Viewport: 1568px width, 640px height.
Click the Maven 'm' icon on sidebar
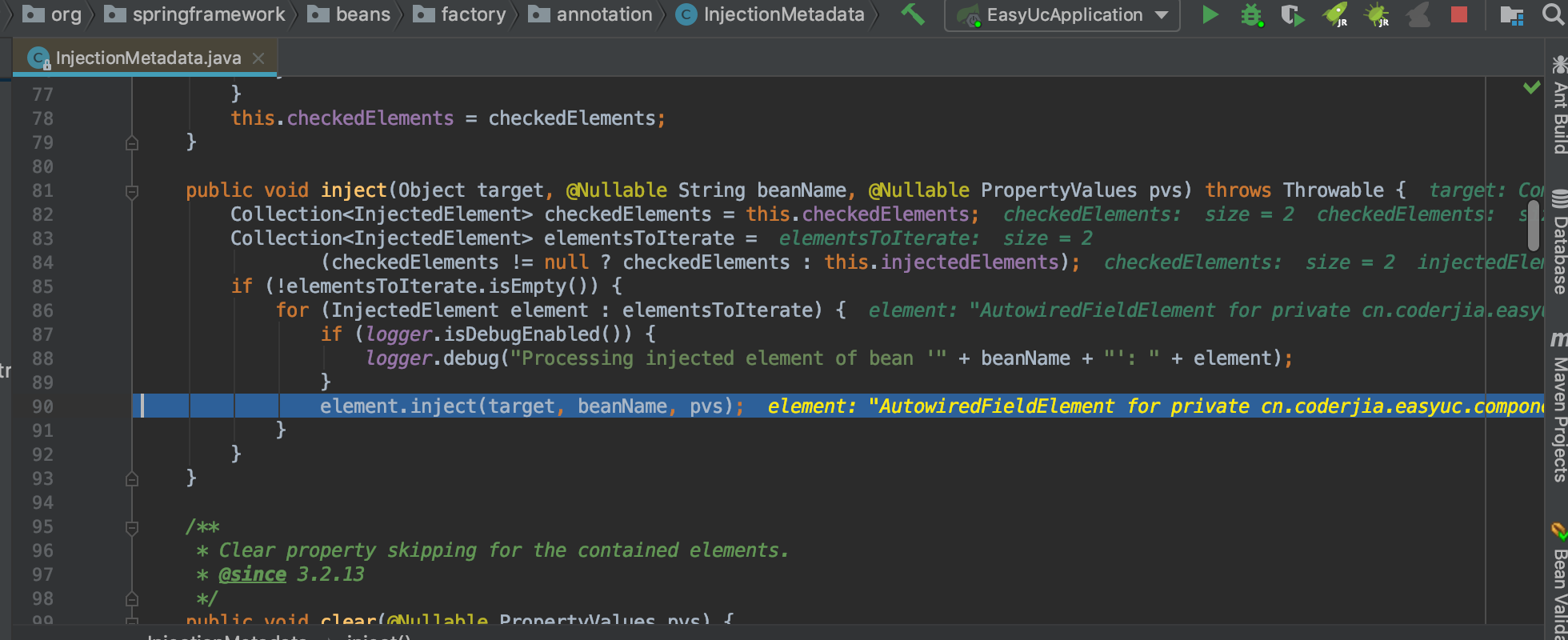(1559, 339)
